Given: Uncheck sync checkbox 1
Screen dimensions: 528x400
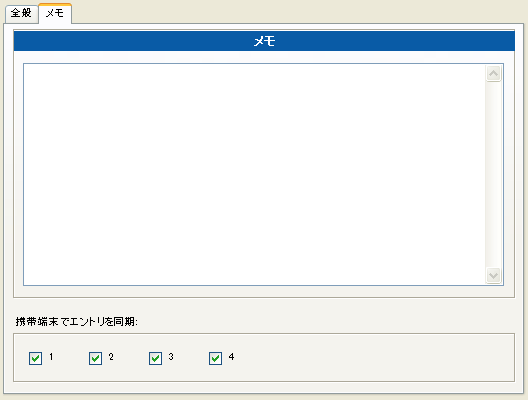Looking at the screenshot, I should pyautogui.click(x=35, y=358).
